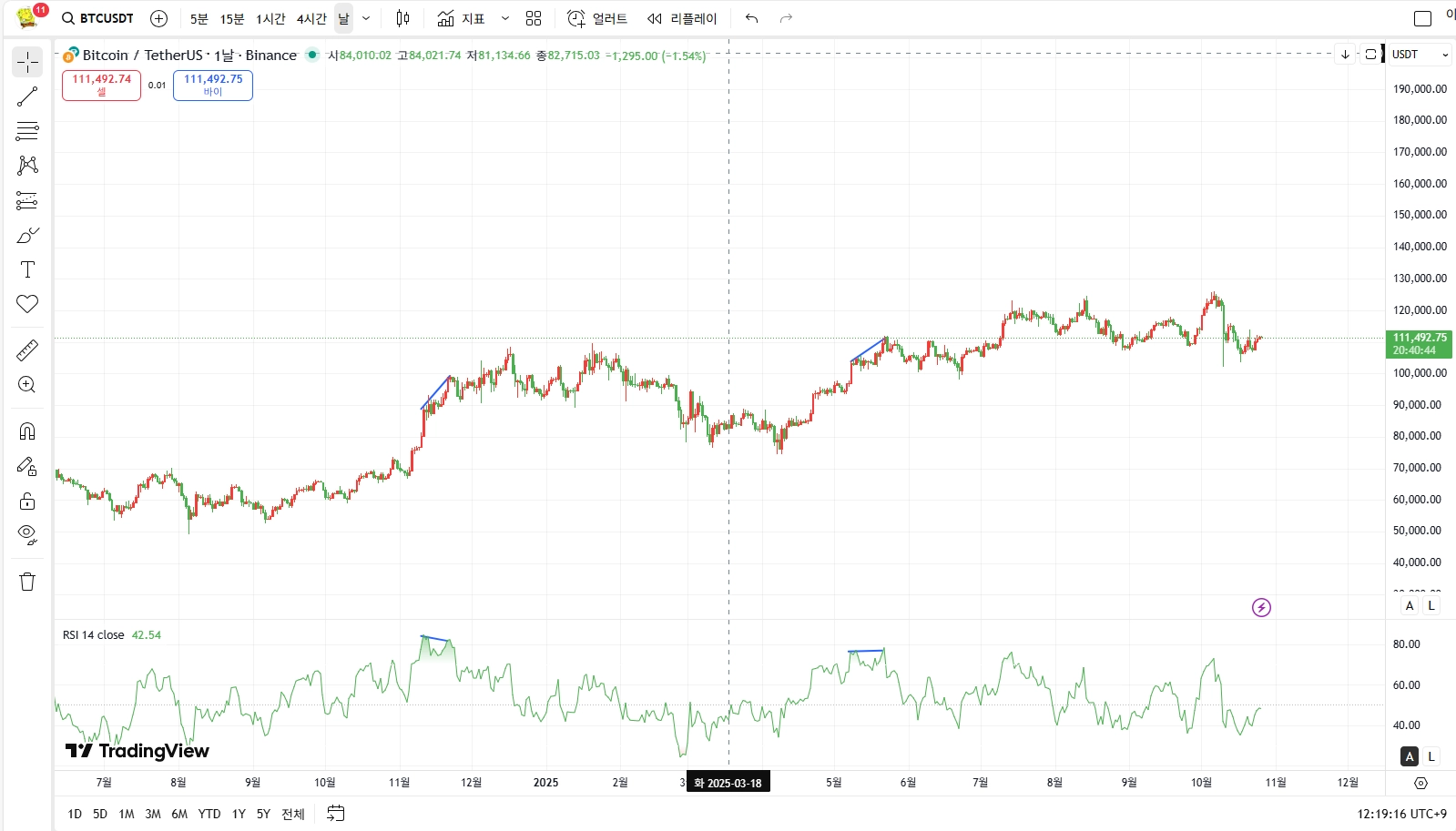Select the 4시간 interval
The image size is (1456, 831).
click(311, 18)
